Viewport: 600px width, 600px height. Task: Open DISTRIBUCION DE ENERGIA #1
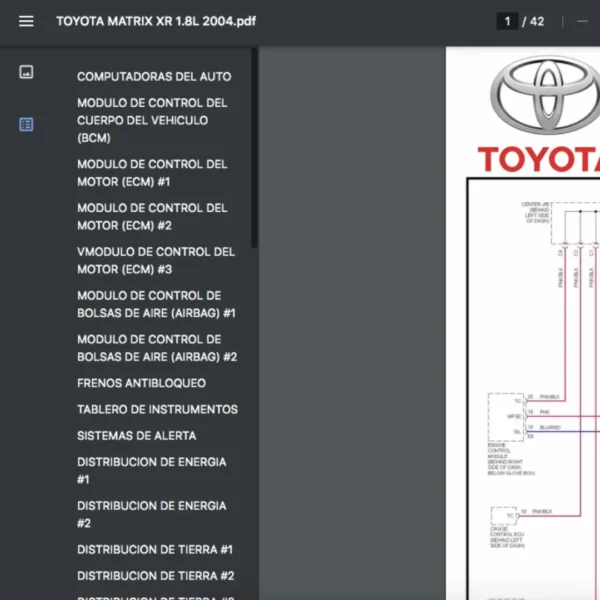pos(151,471)
